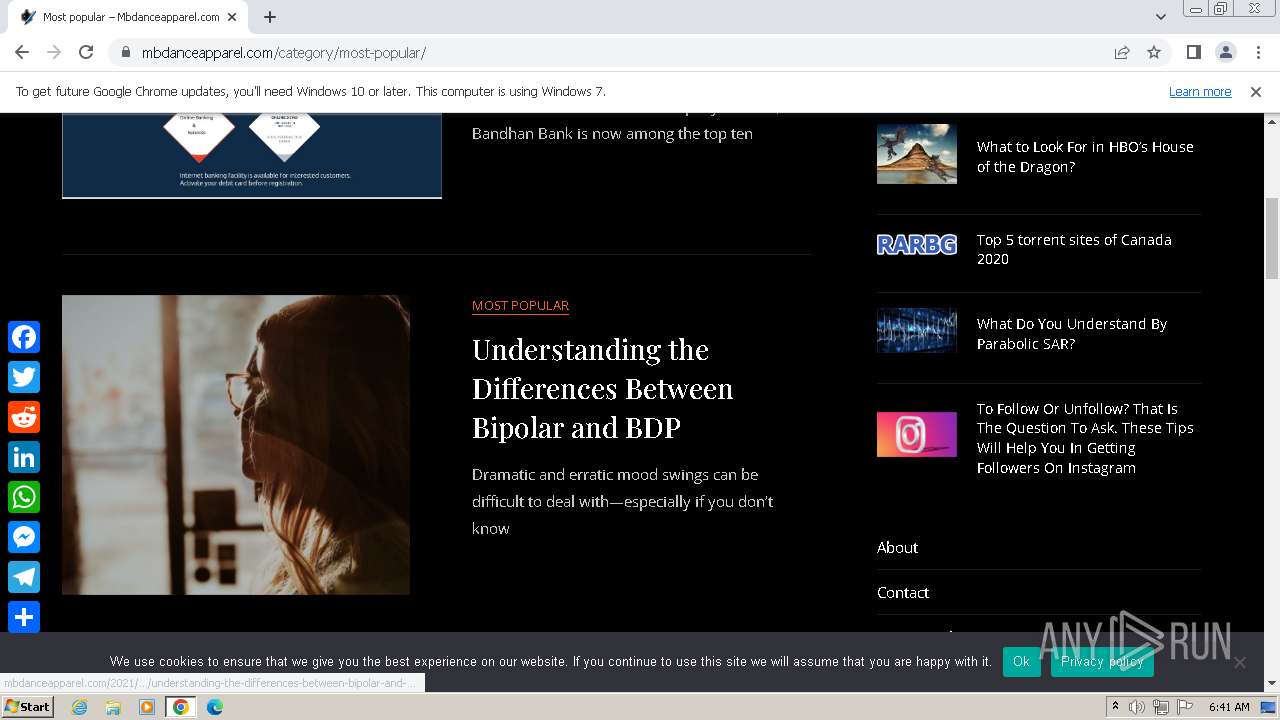Open the Privacy policy button
Image resolution: width=1280 pixels, height=720 pixels.
1102,661
